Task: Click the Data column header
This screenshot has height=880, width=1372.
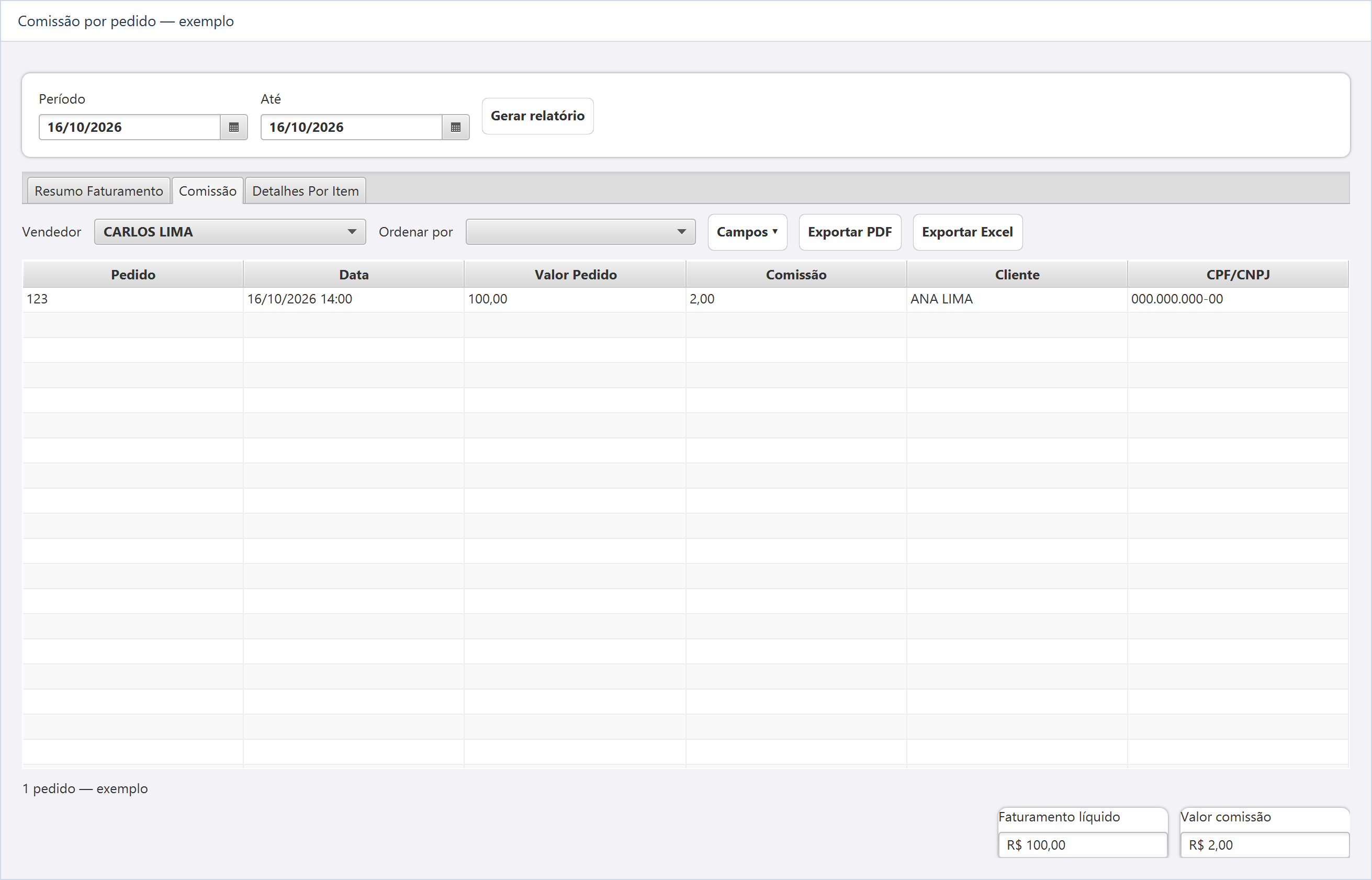Action: [x=354, y=274]
